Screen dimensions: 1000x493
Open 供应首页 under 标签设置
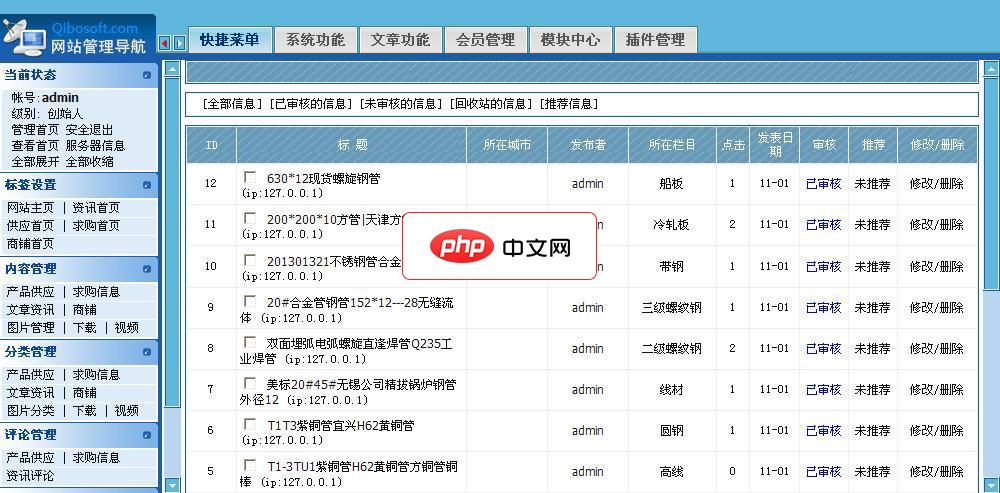(31, 226)
